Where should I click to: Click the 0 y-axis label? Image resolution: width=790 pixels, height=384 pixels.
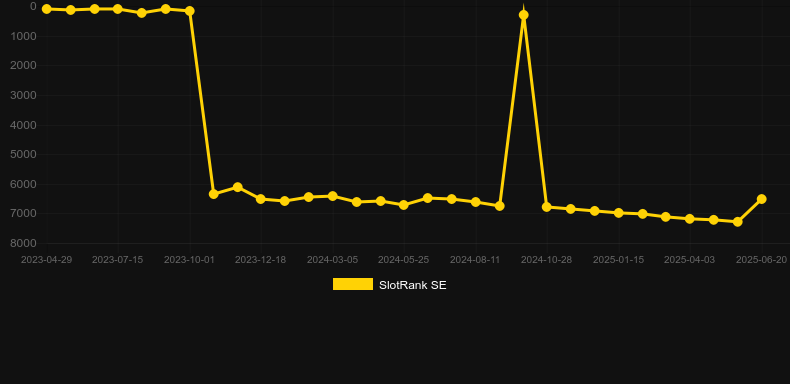click(x=33, y=6)
